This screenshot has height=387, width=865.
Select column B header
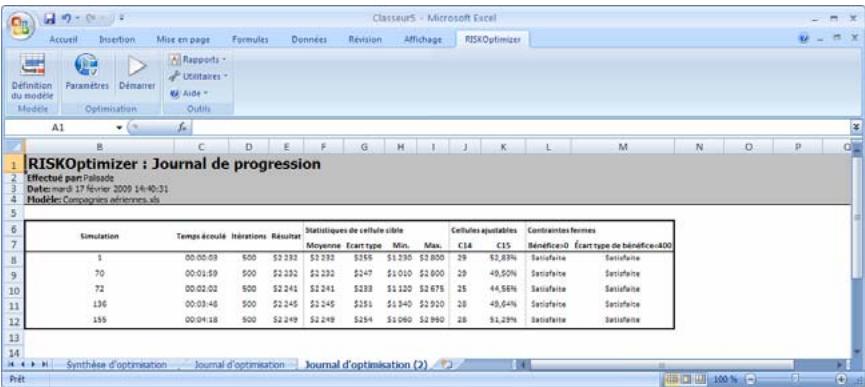pyautogui.click(x=99, y=147)
